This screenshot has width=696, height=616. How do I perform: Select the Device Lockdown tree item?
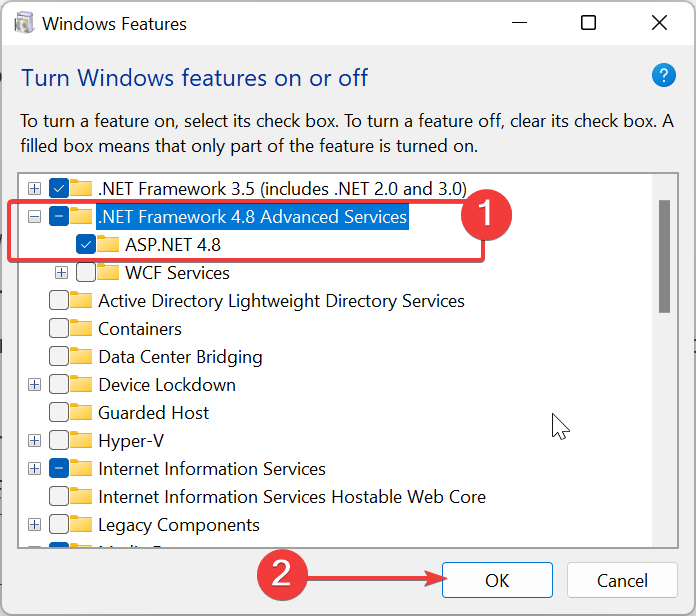166,385
